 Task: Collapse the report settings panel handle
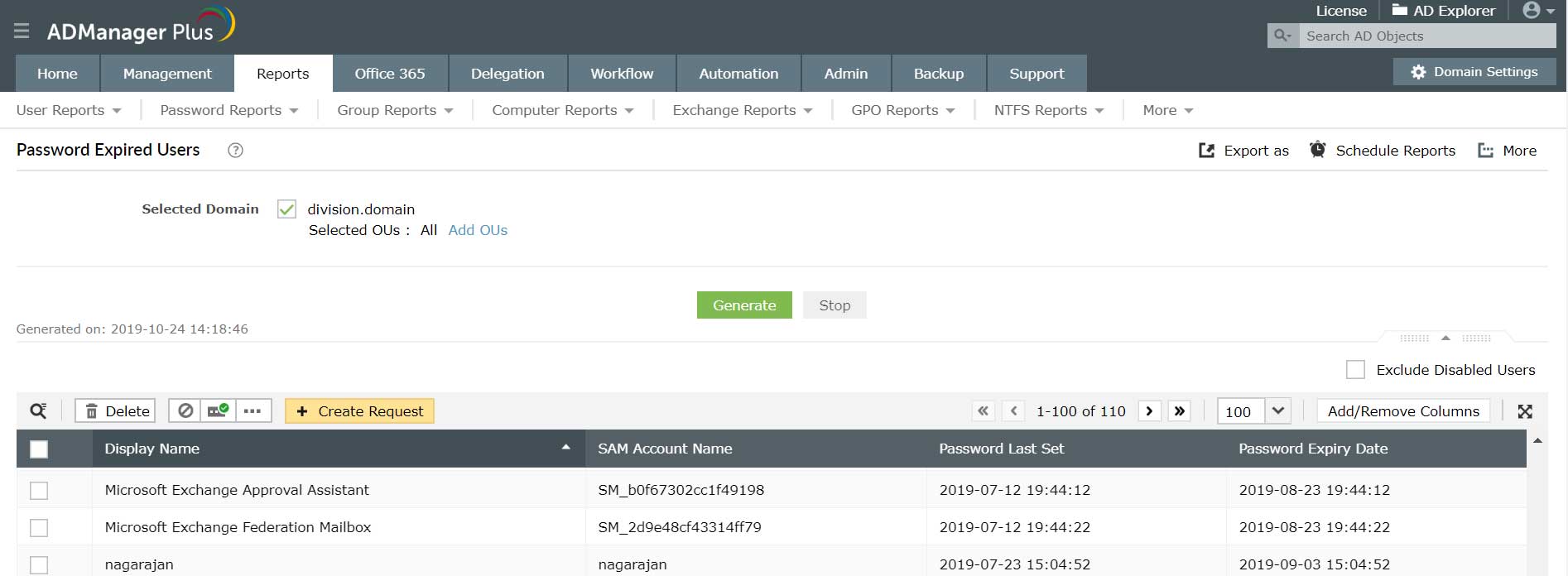(x=1445, y=338)
